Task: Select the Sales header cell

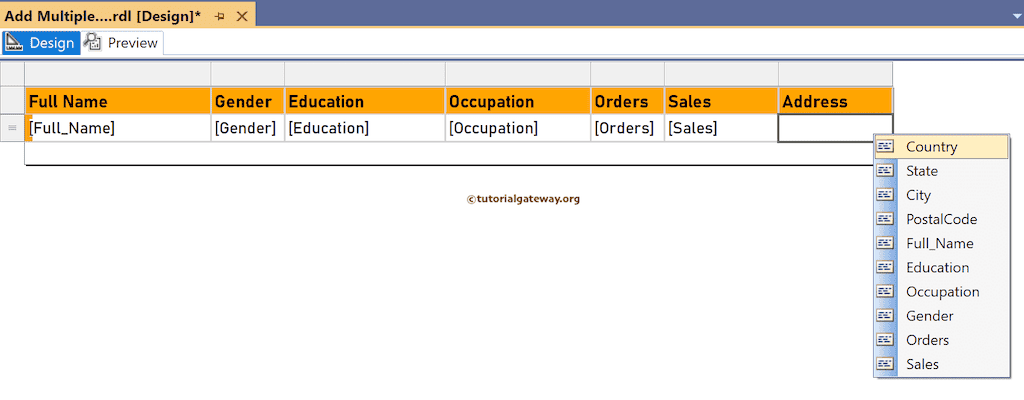Action: click(x=722, y=101)
